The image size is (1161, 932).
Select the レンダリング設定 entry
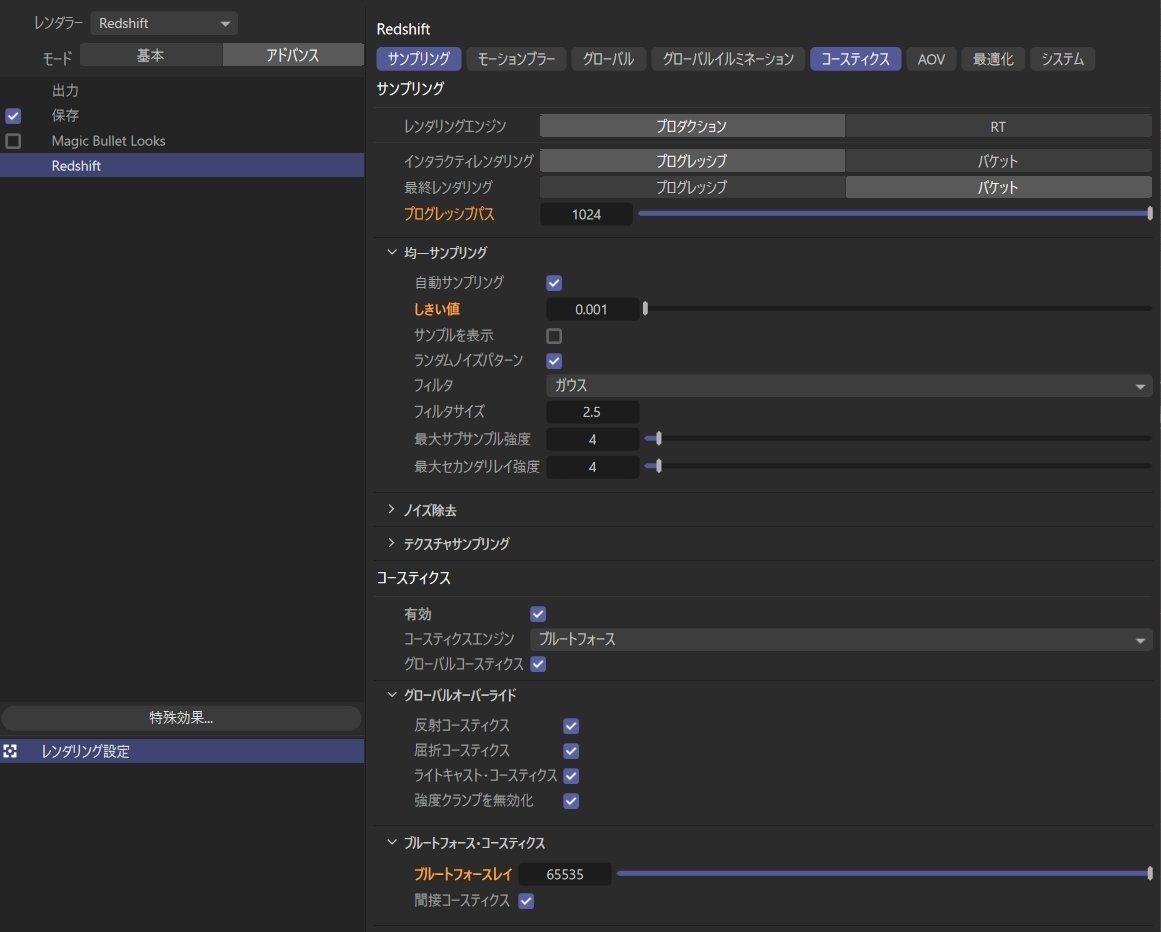coord(182,751)
